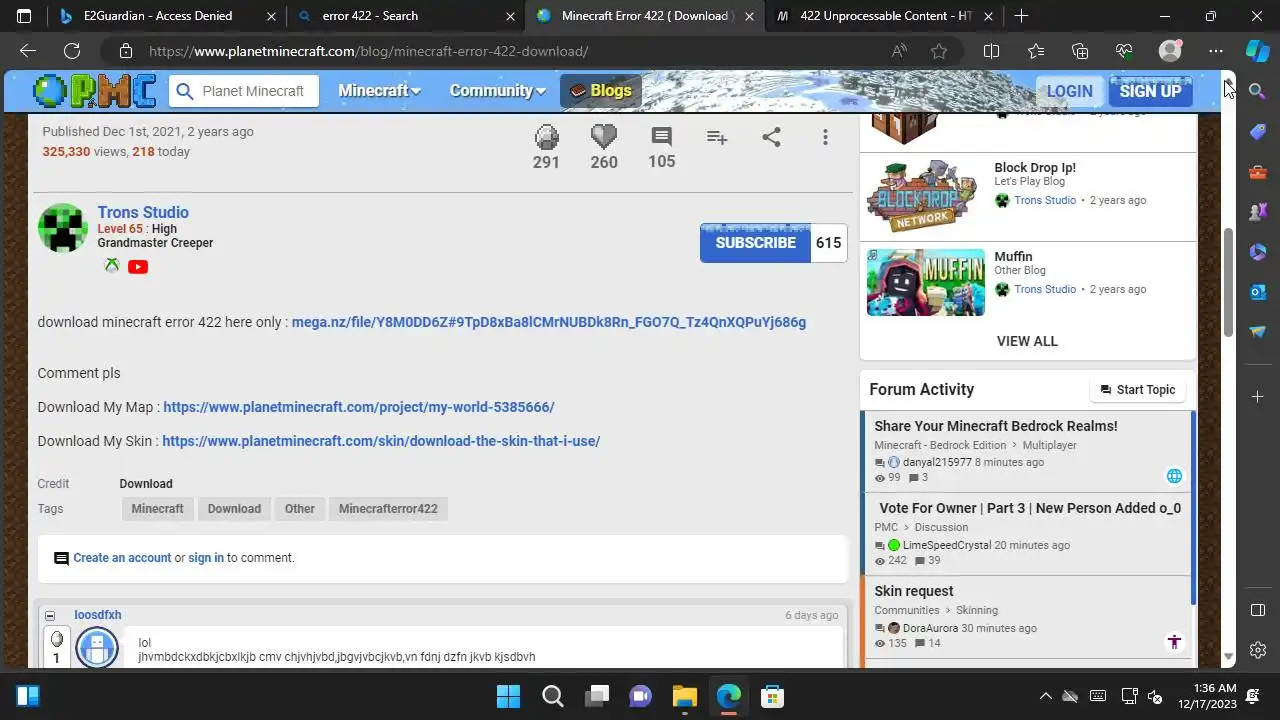Open the Copilot sidebar icon
Viewport: 1280px width, 720px height.
tap(1257, 51)
